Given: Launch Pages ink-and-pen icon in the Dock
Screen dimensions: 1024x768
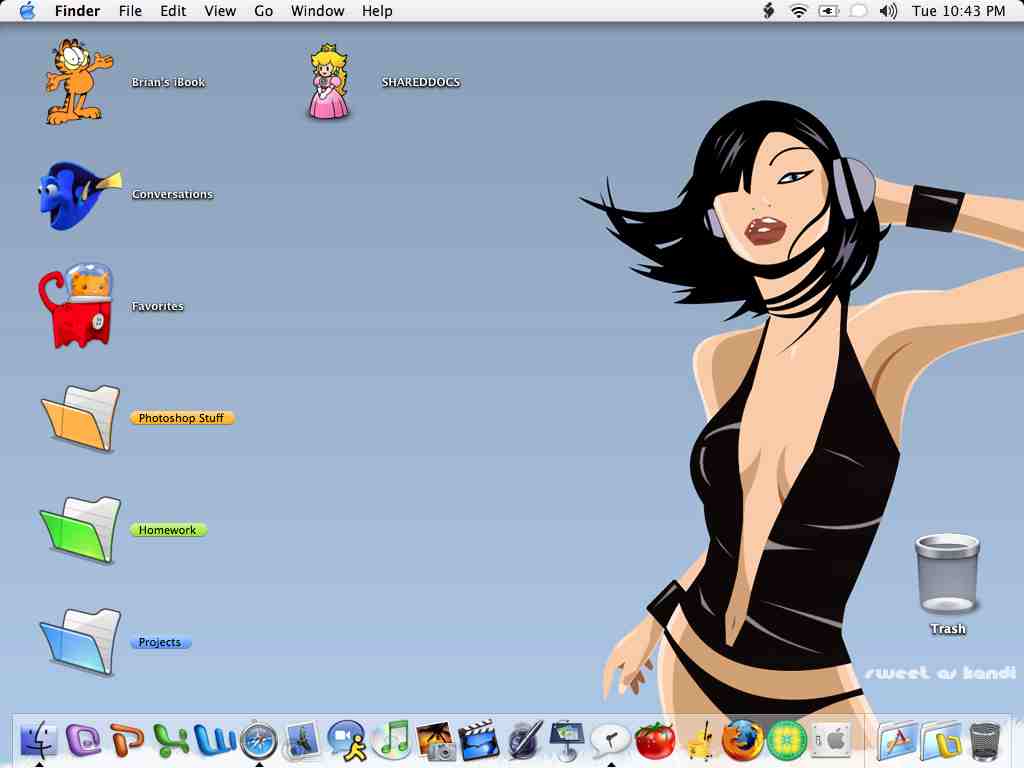Looking at the screenshot, I should pos(524,741).
